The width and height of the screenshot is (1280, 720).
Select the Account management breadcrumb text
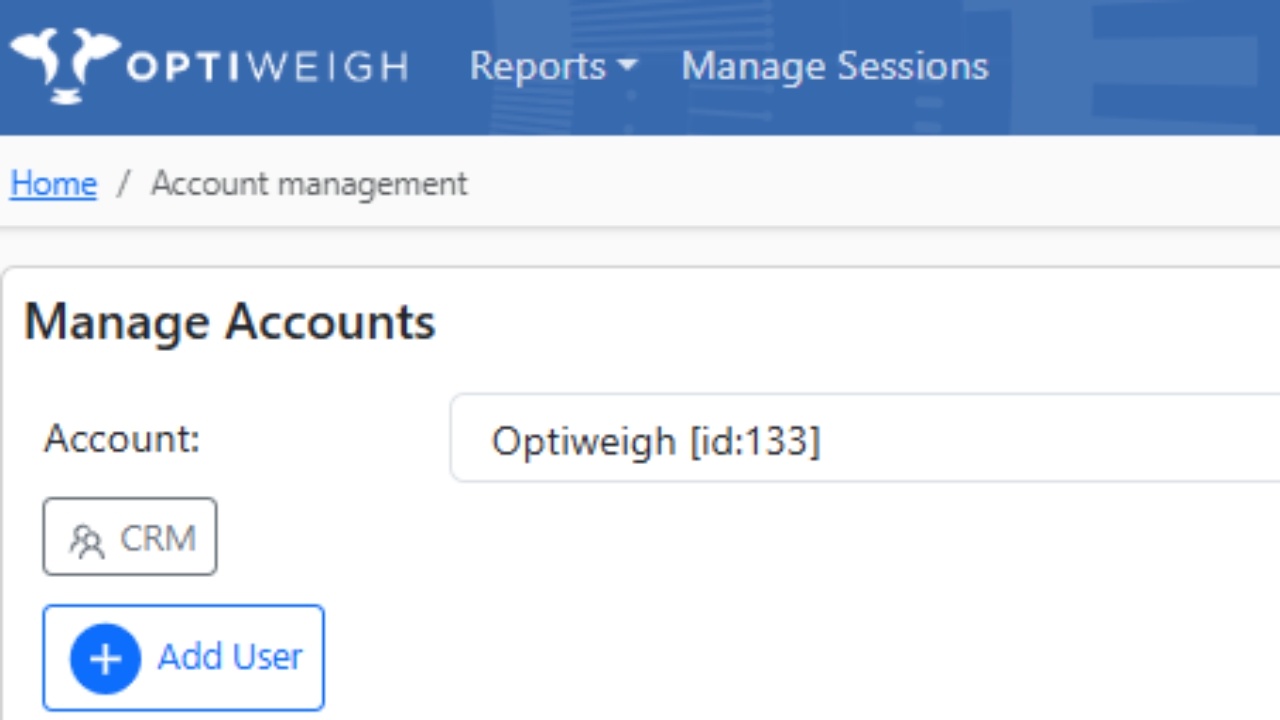click(x=309, y=184)
